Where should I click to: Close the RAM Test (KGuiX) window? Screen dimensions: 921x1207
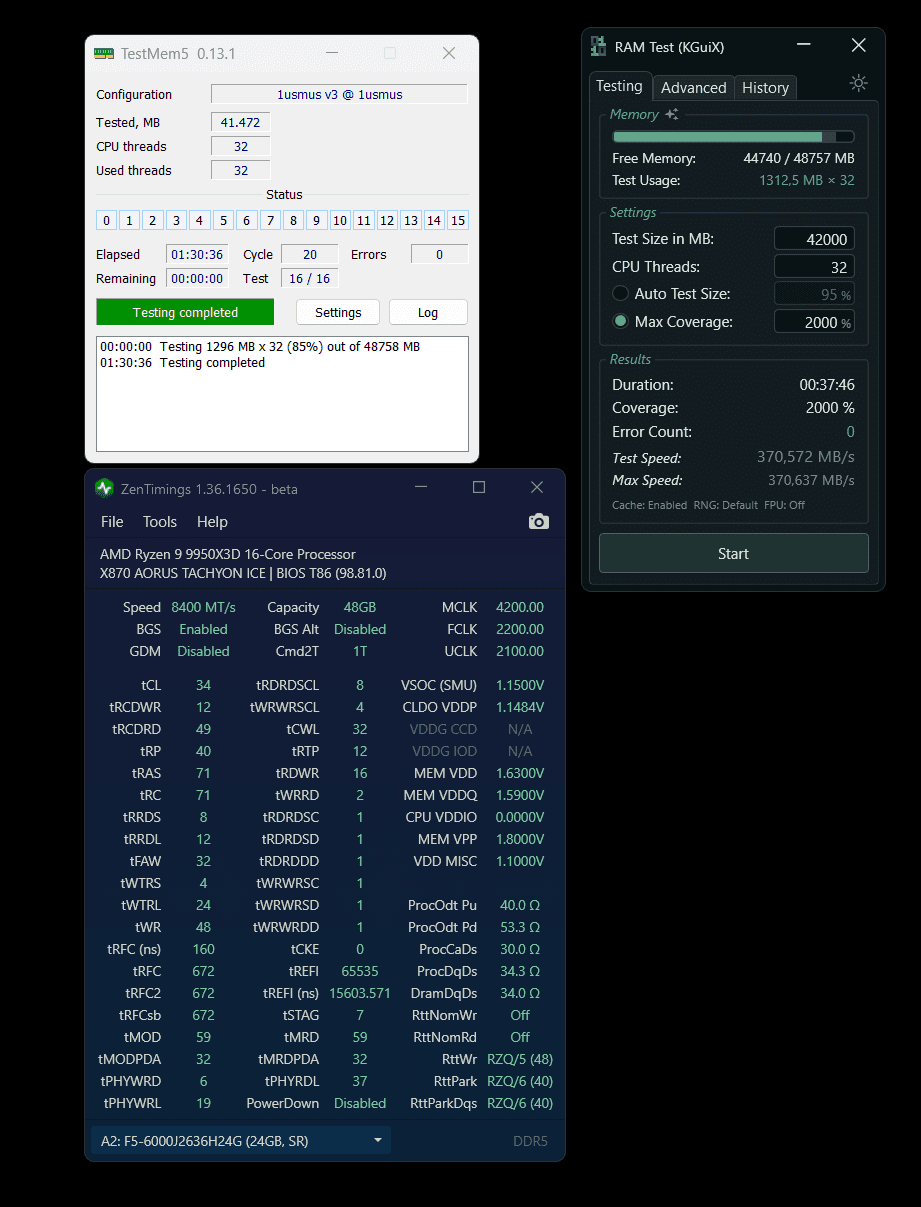[x=858, y=46]
